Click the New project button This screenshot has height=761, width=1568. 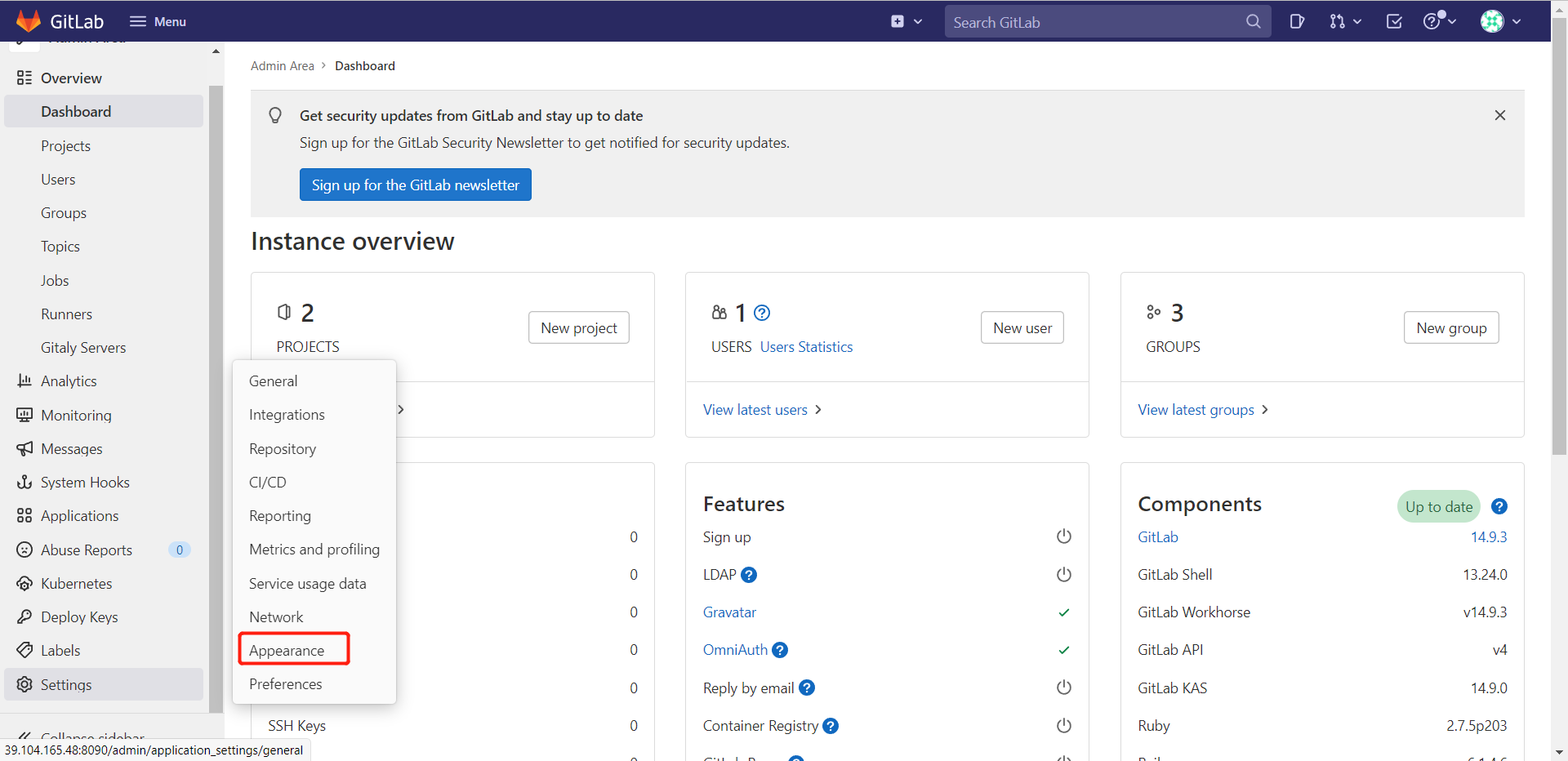click(579, 327)
